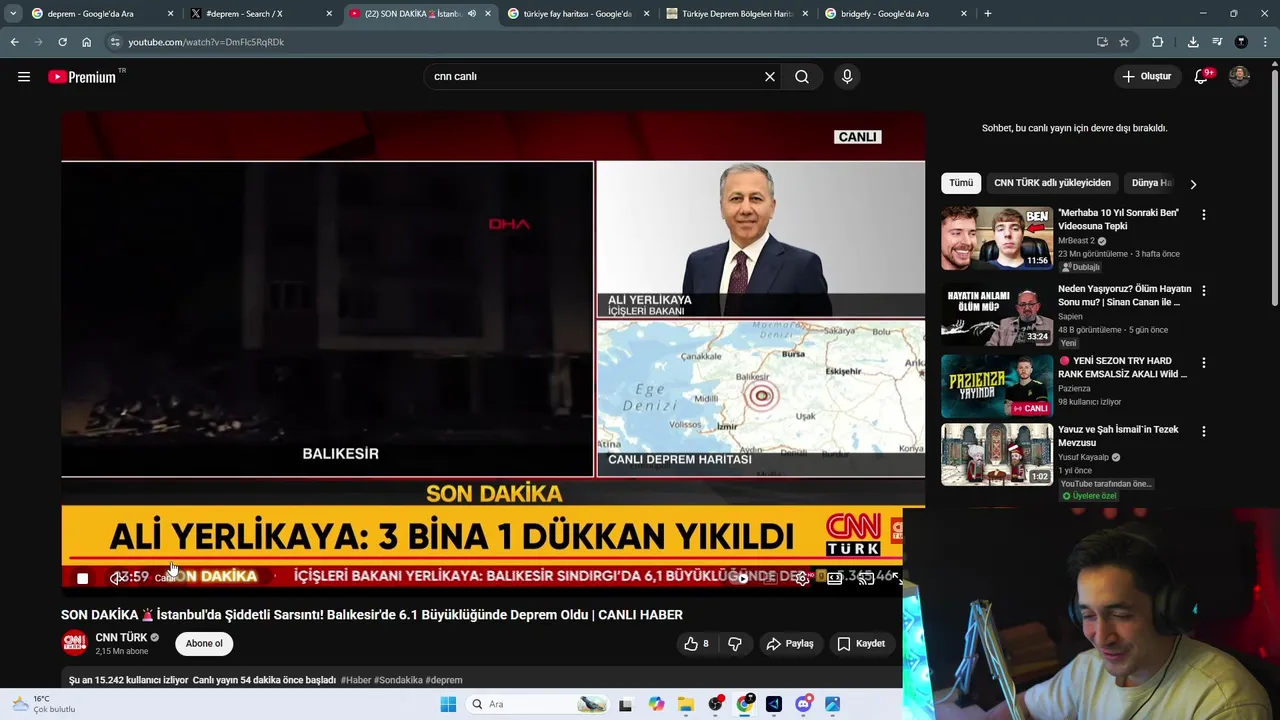Image resolution: width=1280 pixels, height=720 pixels.
Task: Open the media control icon in Chrome toolbar
Action: coord(1217,42)
